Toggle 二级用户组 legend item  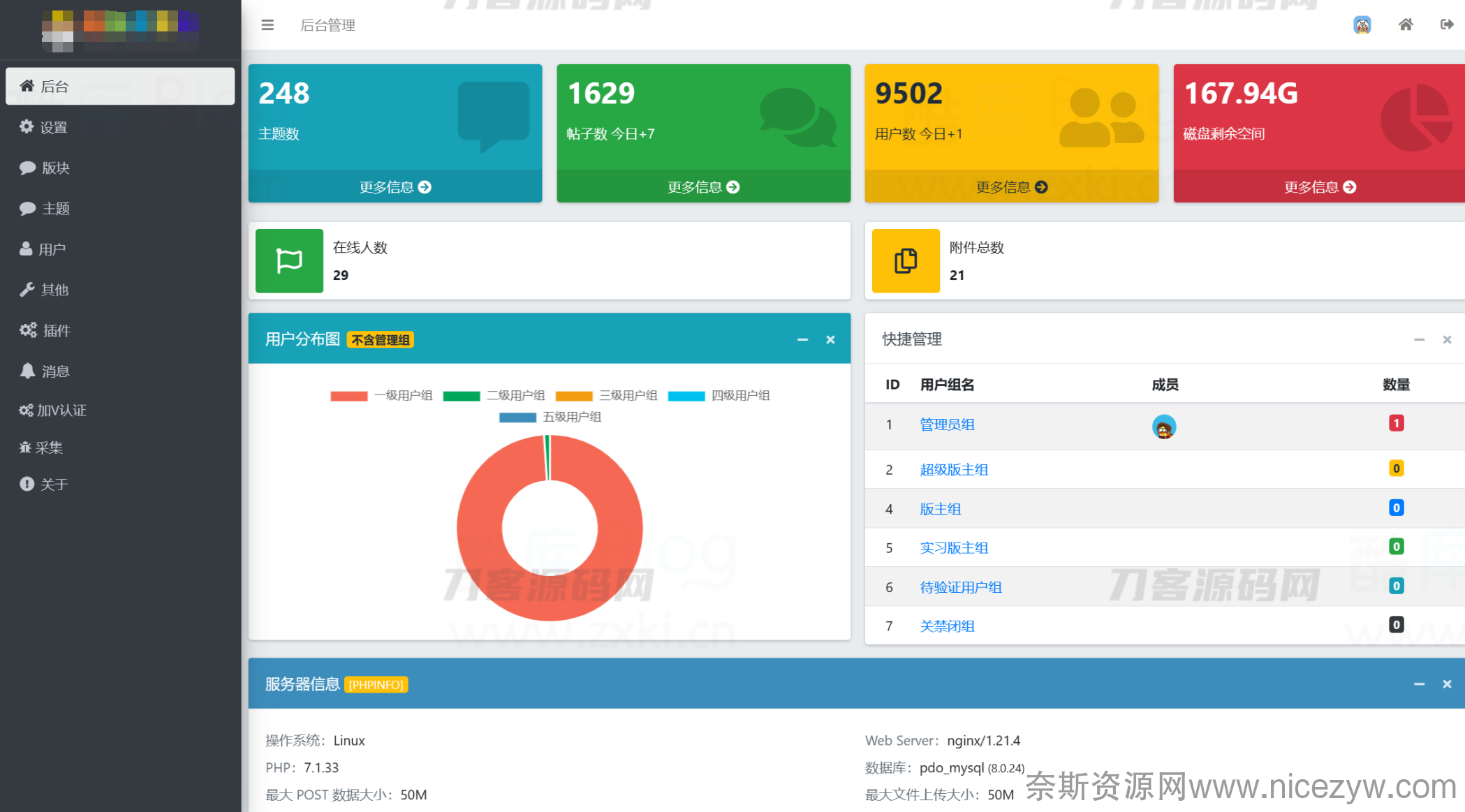coord(494,396)
